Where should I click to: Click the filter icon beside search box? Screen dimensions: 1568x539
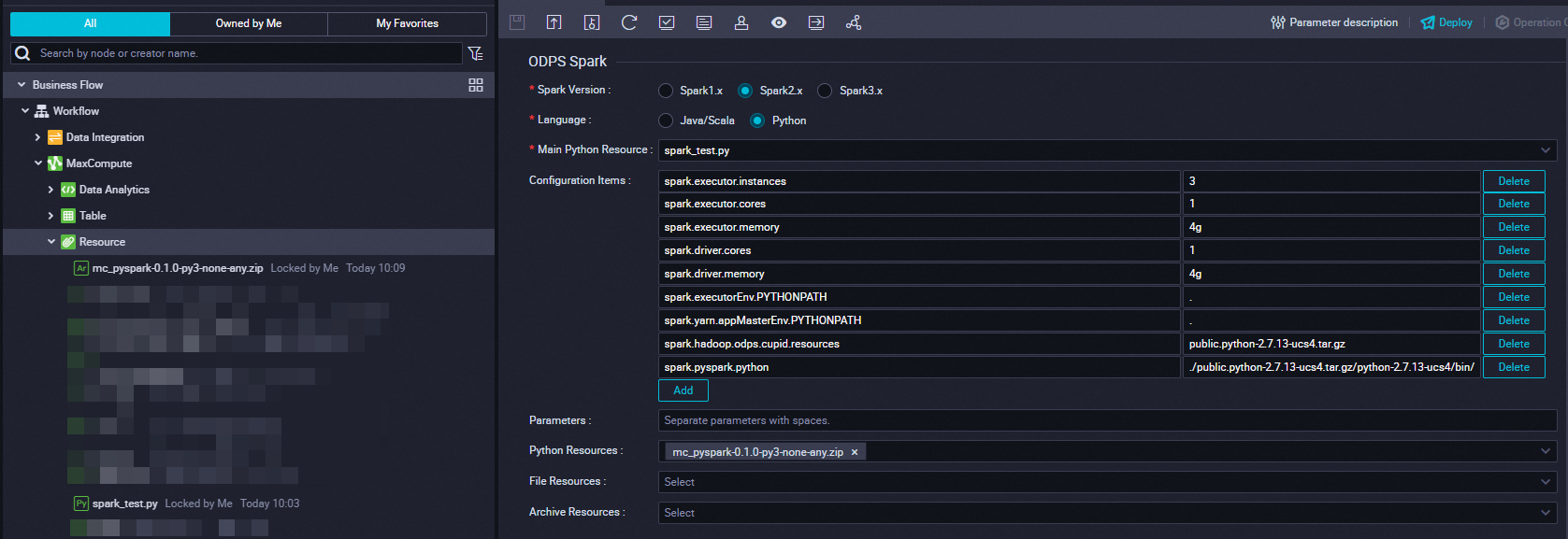click(x=476, y=53)
